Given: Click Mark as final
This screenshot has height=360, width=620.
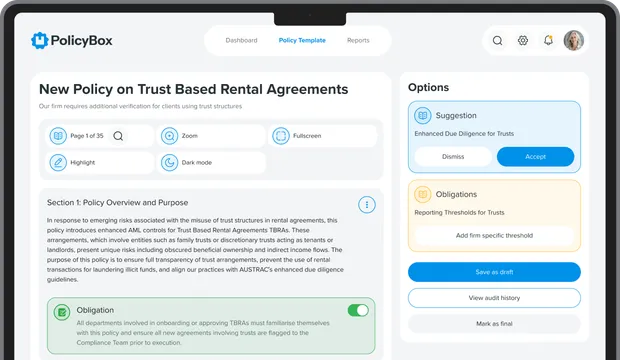Looking at the screenshot, I should point(494,324).
